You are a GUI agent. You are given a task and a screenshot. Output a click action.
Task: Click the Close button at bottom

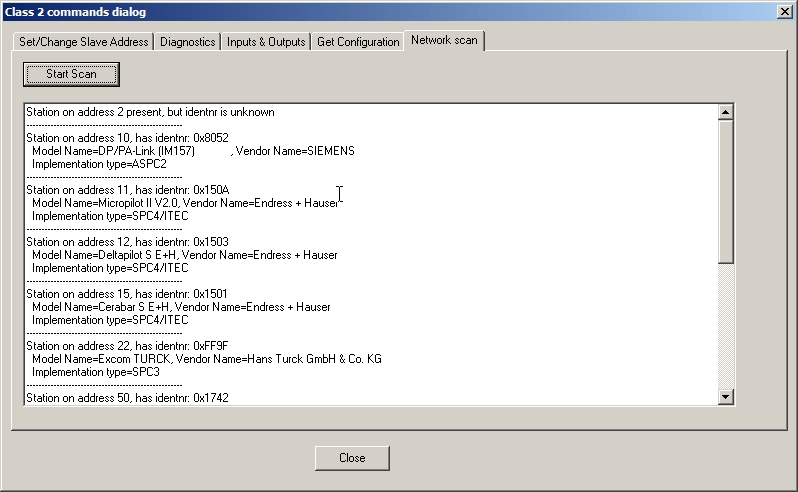[351, 458]
